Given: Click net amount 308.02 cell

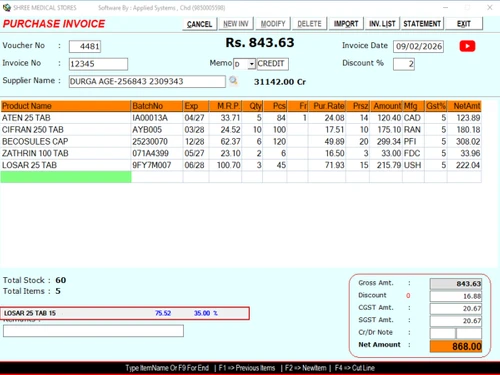Looking at the screenshot, I should tap(464, 141).
